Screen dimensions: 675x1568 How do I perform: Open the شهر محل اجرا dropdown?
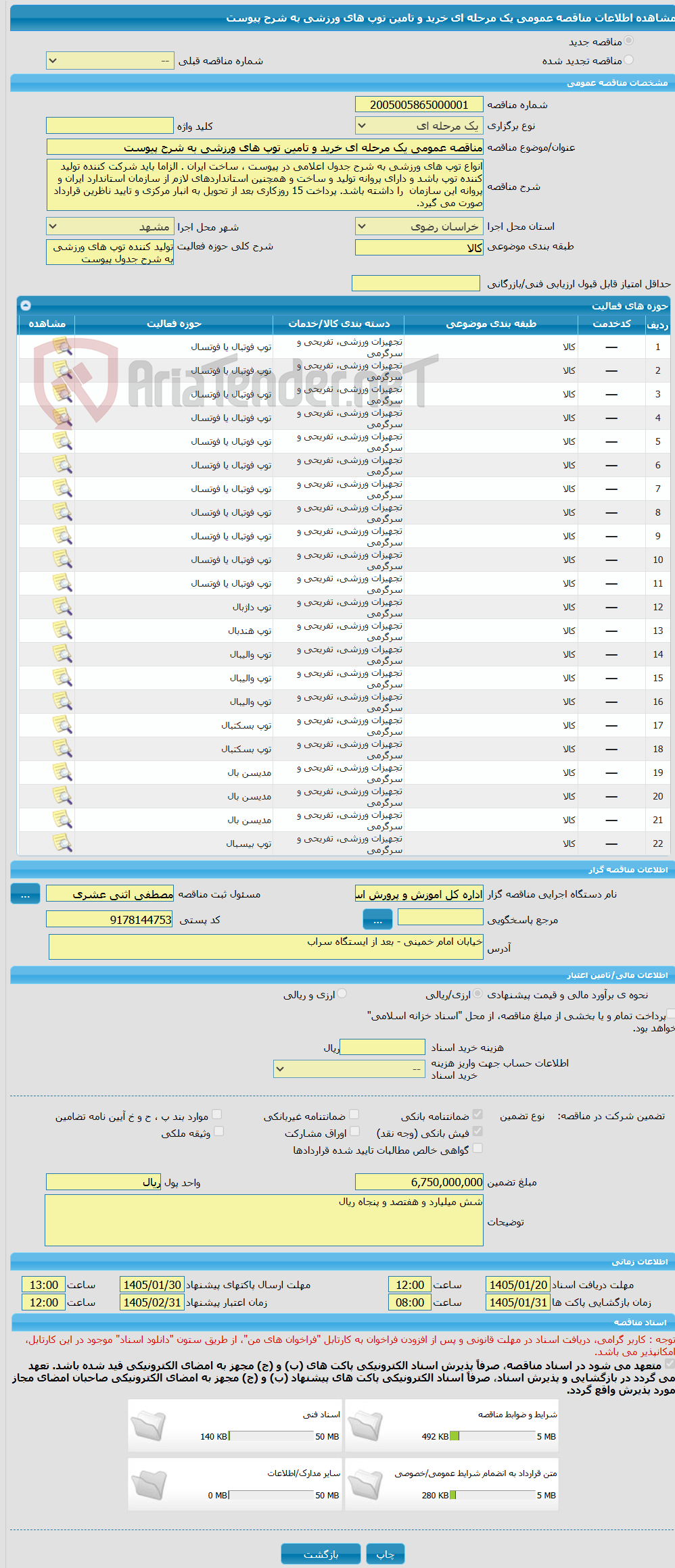click(x=110, y=226)
